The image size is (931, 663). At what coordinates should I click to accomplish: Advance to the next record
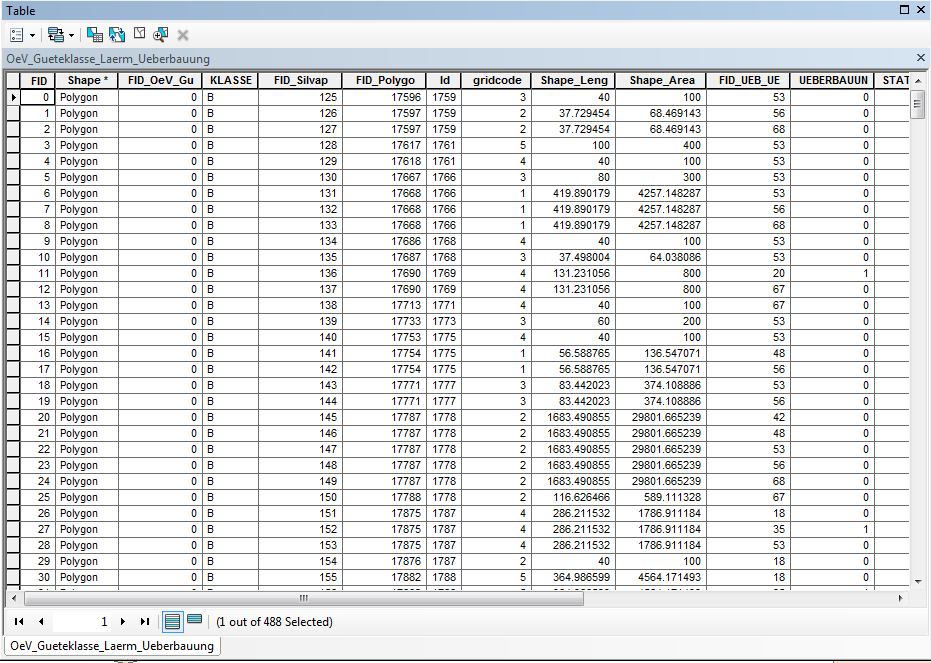pos(123,621)
